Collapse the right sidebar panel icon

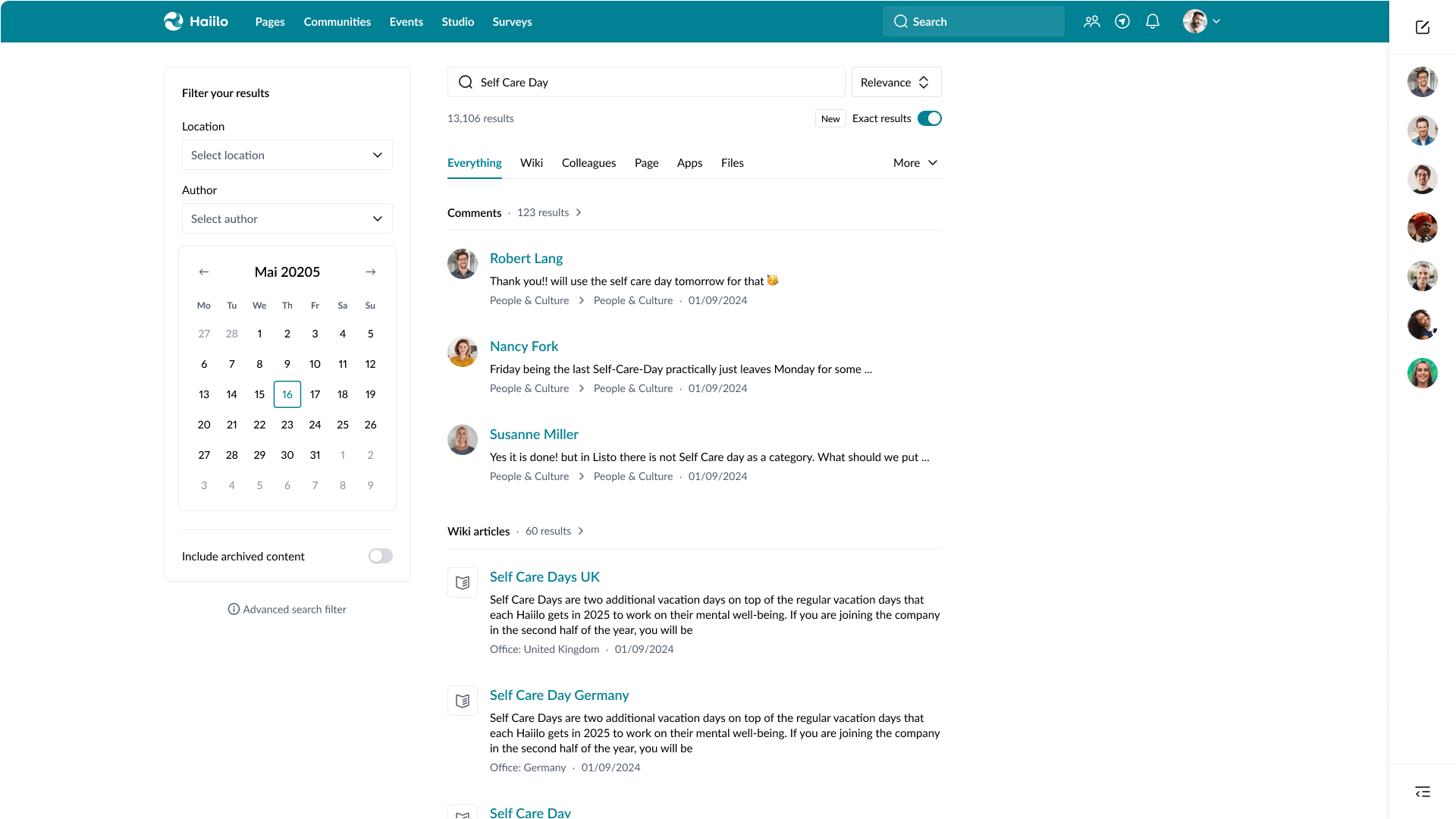coord(1423,792)
